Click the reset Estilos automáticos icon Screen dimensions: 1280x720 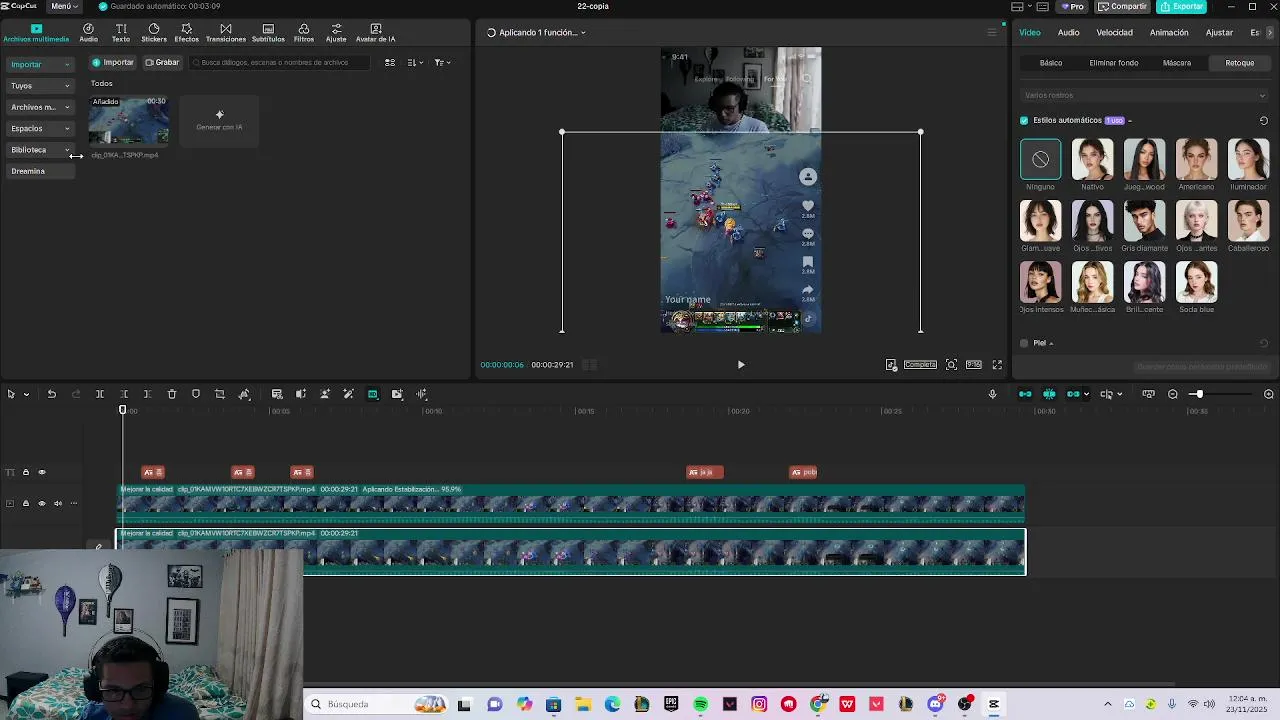click(1263, 120)
